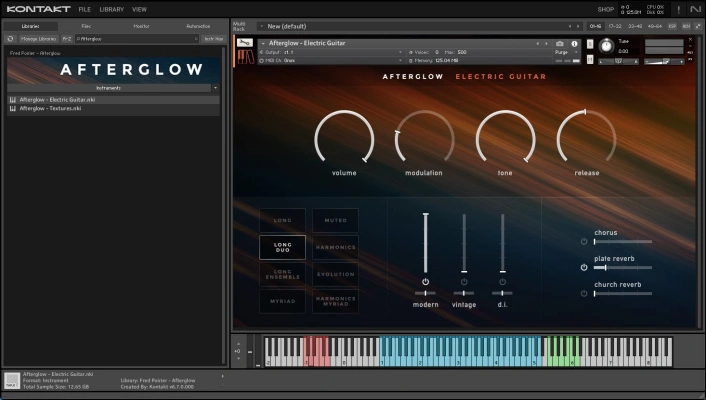Screen dimensions: 706x400
Task: Select the MYRIAD articulation button
Action: 282,301
